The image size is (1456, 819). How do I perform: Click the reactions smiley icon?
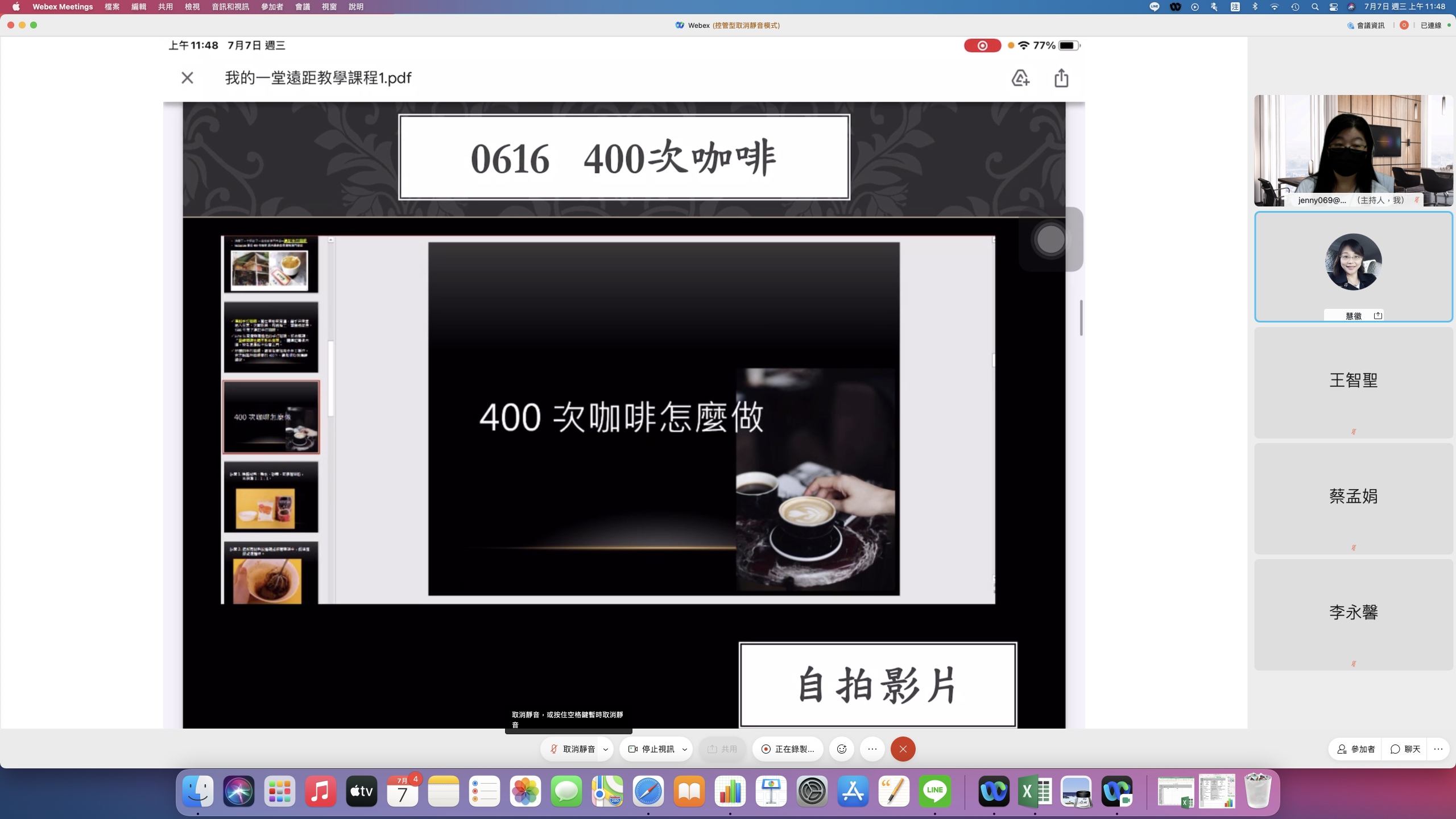[x=842, y=749]
